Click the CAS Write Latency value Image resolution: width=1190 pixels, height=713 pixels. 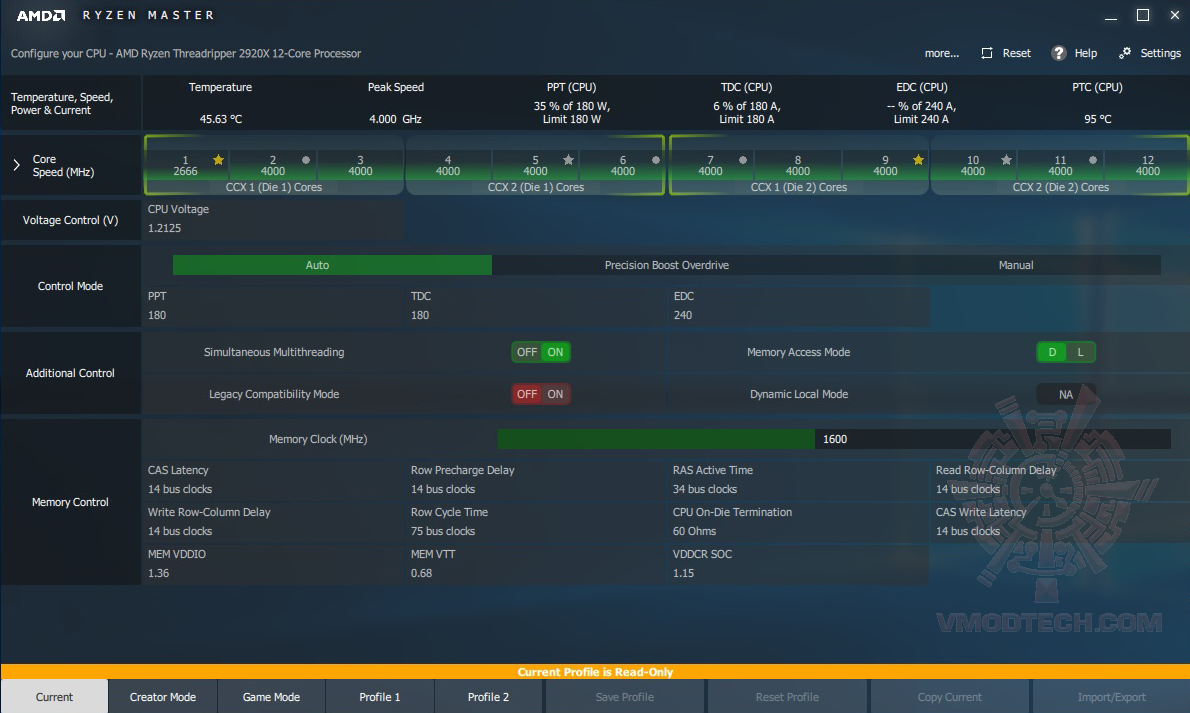[x=968, y=531]
